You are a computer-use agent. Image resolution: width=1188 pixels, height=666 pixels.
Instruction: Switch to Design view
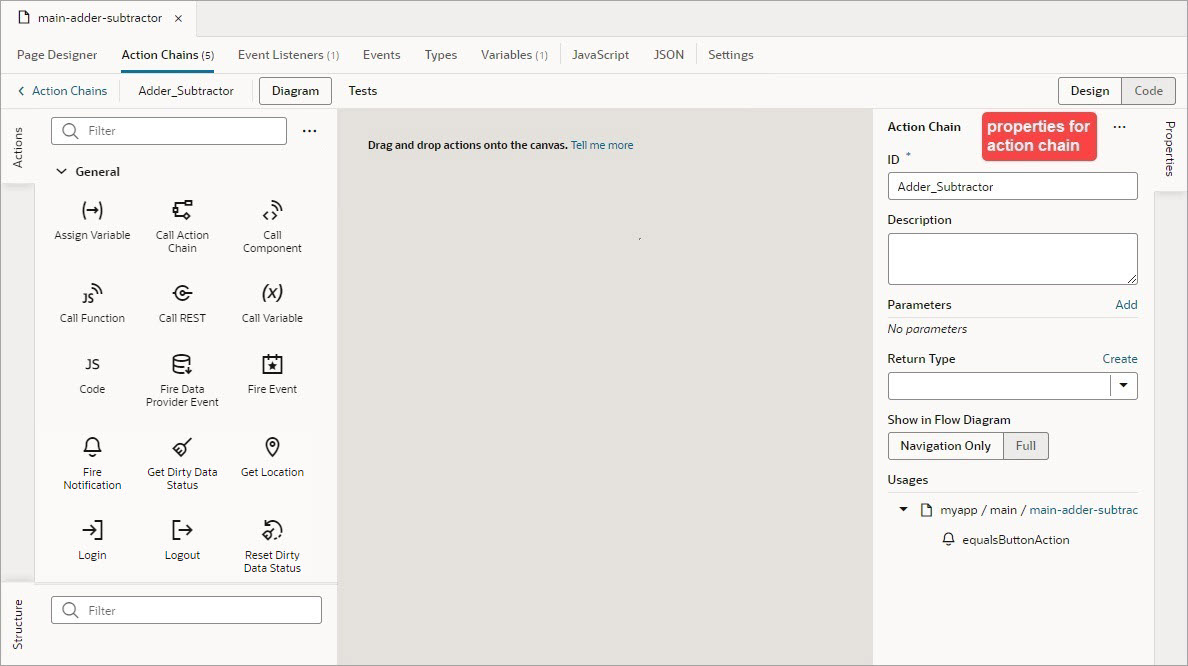[x=1090, y=91]
